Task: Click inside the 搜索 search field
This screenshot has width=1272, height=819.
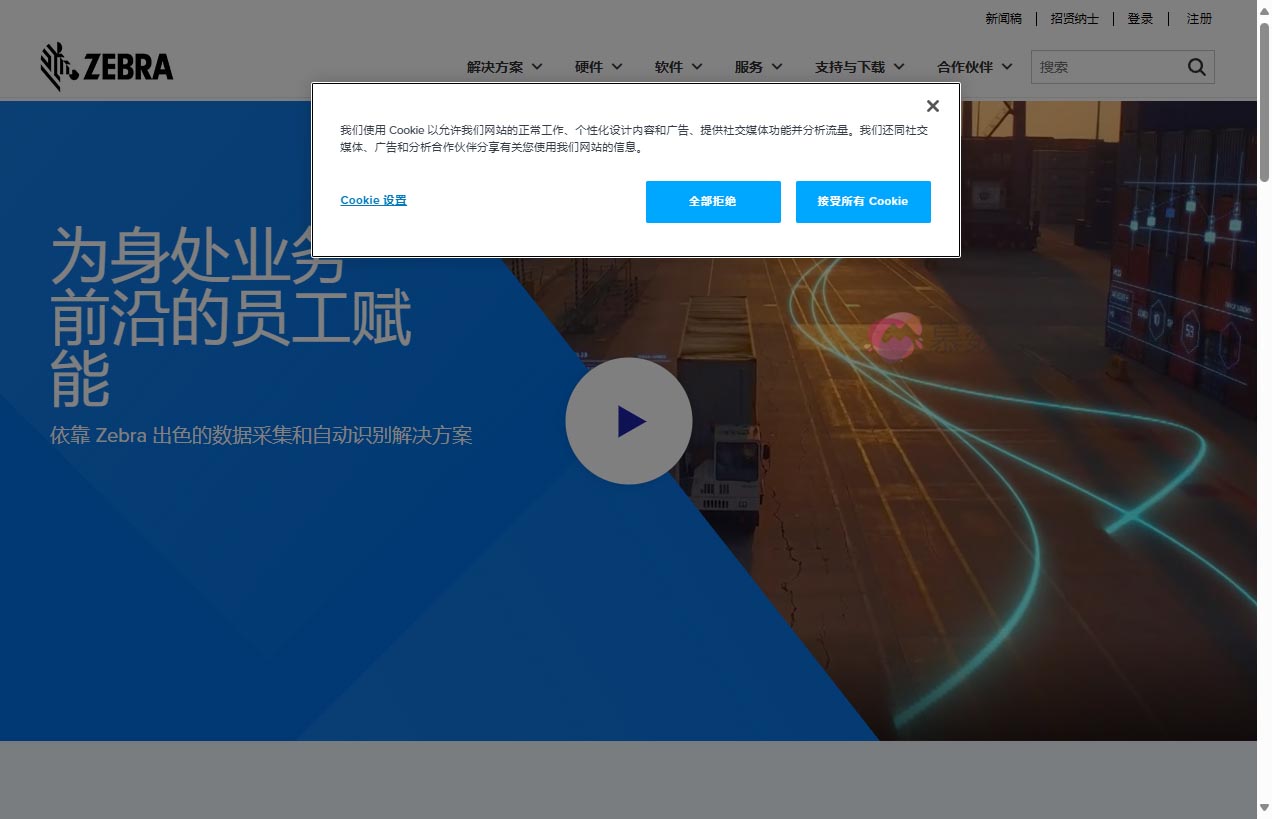Action: tap(1110, 66)
